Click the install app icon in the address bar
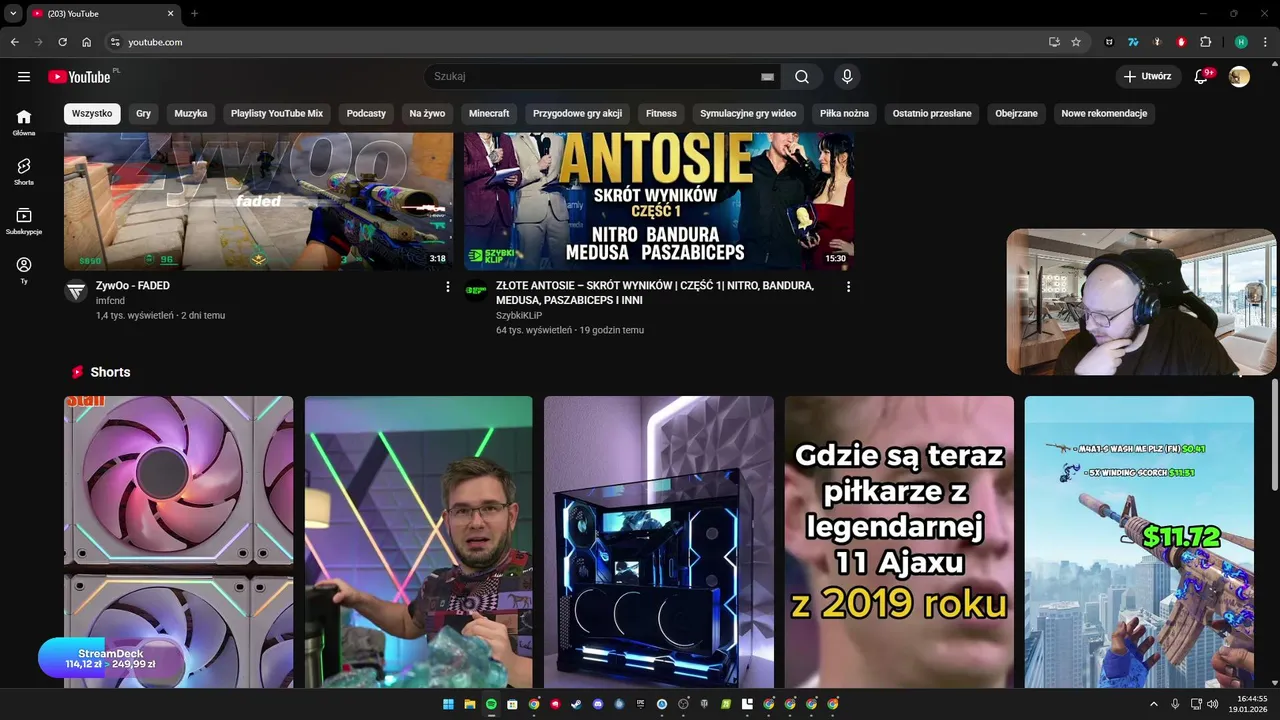 click(1054, 42)
